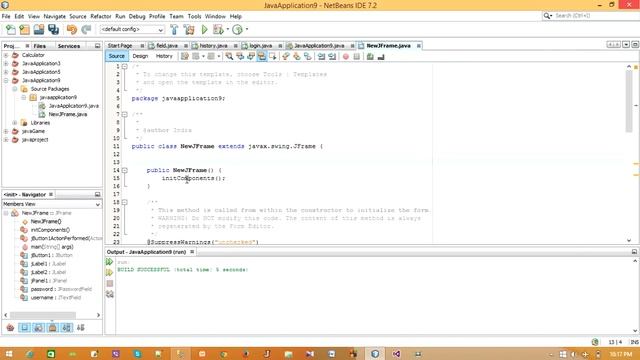Click the Stop Macro Recording icon
The width and height of the screenshot is (640, 360).
(x=356, y=56)
